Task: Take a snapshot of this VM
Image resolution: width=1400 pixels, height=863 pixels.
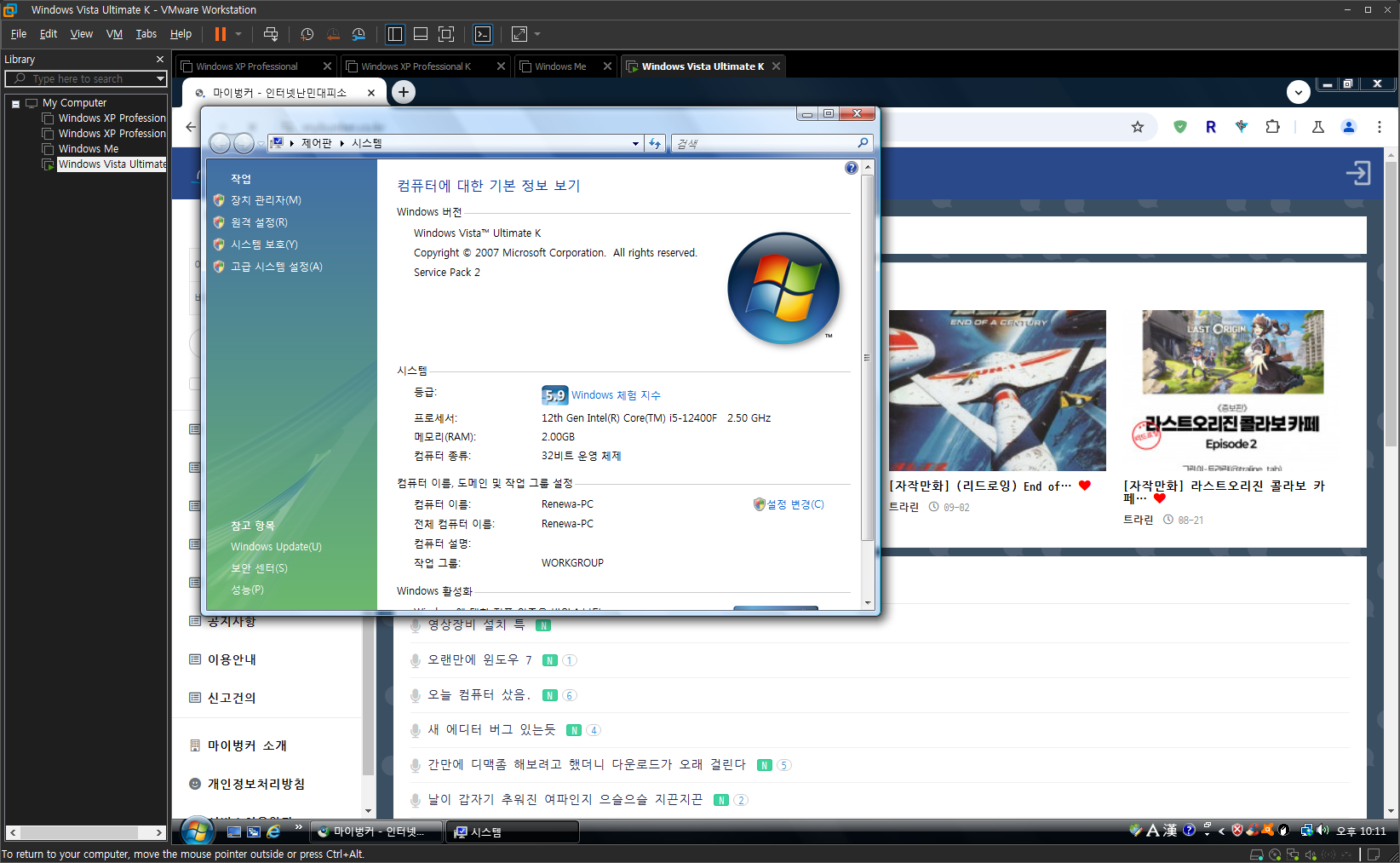Action: pyautogui.click(x=307, y=34)
